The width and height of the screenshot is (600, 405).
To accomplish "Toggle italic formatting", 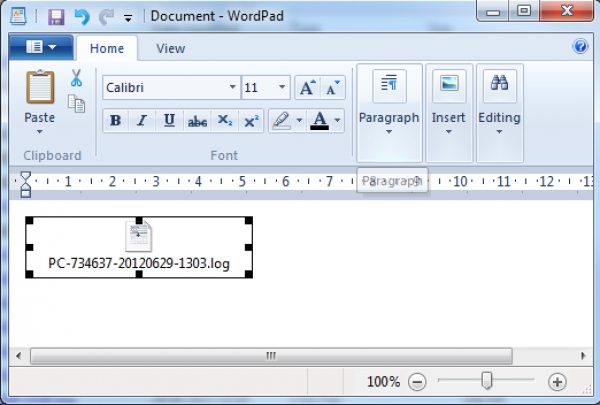I will click(x=142, y=121).
